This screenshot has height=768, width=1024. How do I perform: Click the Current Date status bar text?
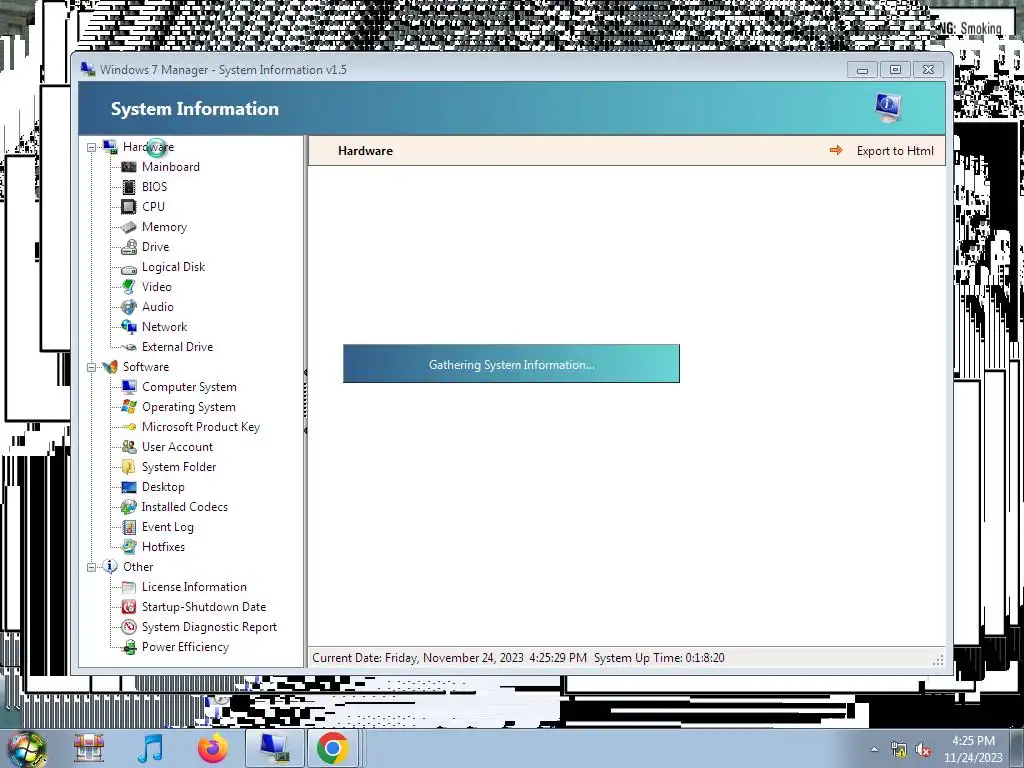(x=449, y=658)
